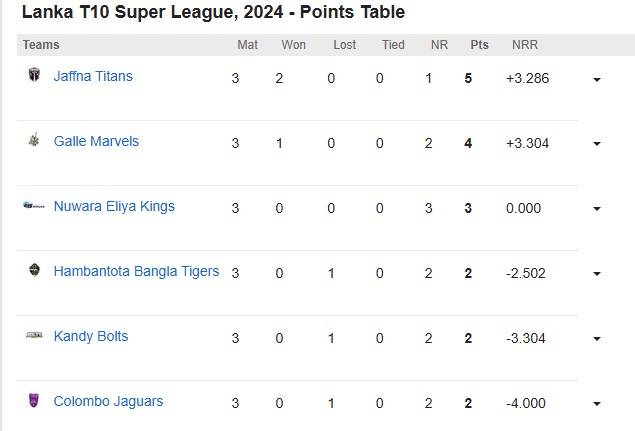Open the Jaffna Titans team link
This screenshot has height=431, width=635.
[x=93, y=76]
